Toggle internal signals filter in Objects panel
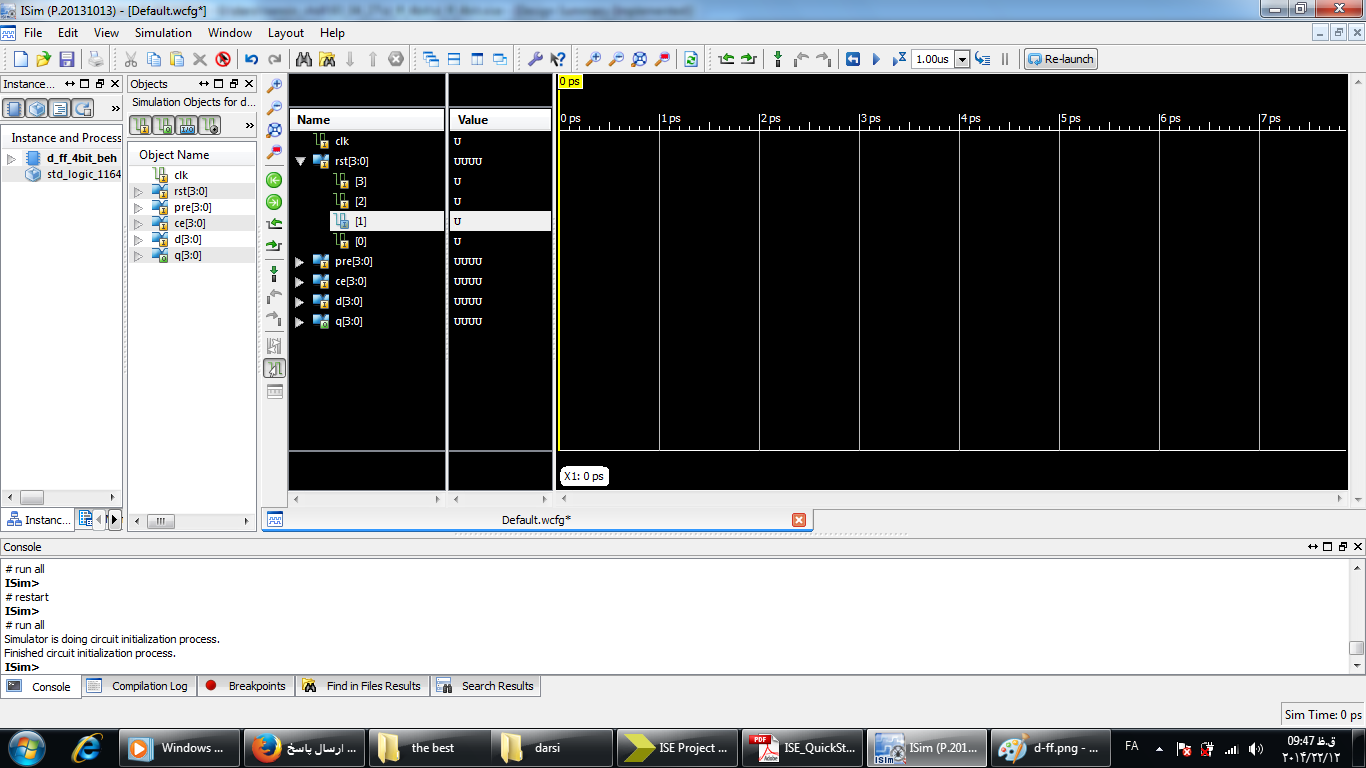 (209, 125)
